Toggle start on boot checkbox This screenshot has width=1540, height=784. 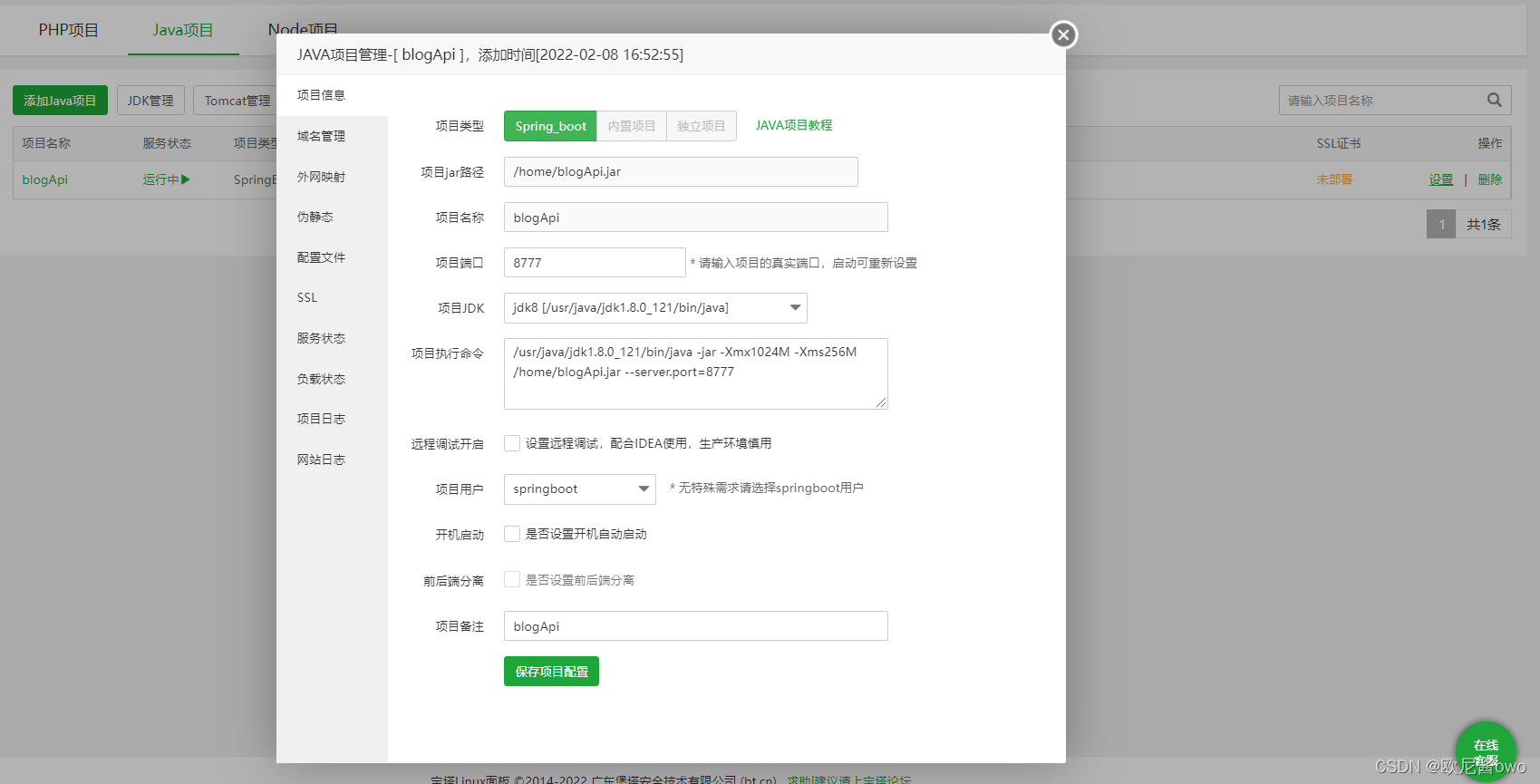(x=512, y=534)
